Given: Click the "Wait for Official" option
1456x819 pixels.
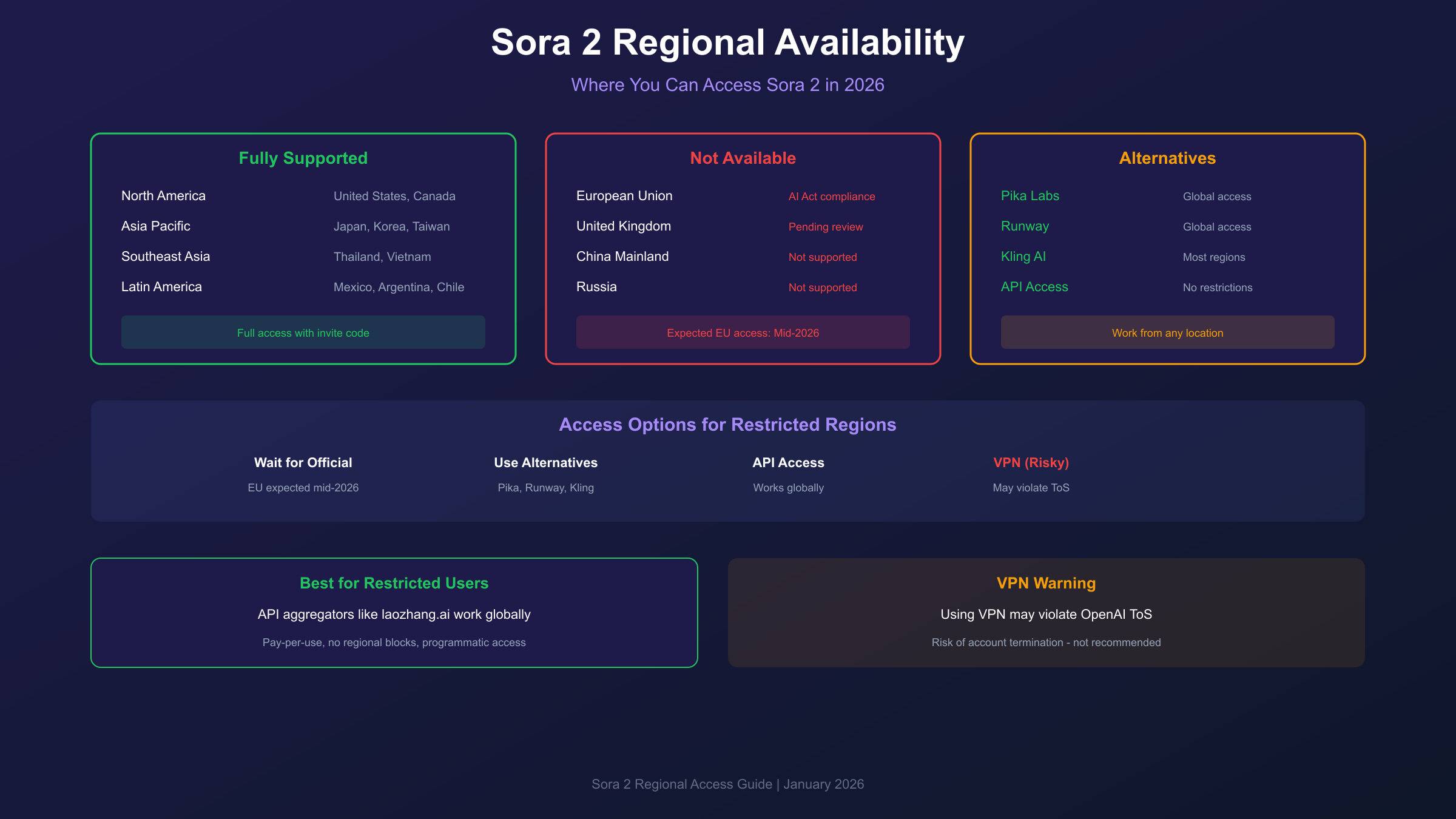Looking at the screenshot, I should [303, 462].
